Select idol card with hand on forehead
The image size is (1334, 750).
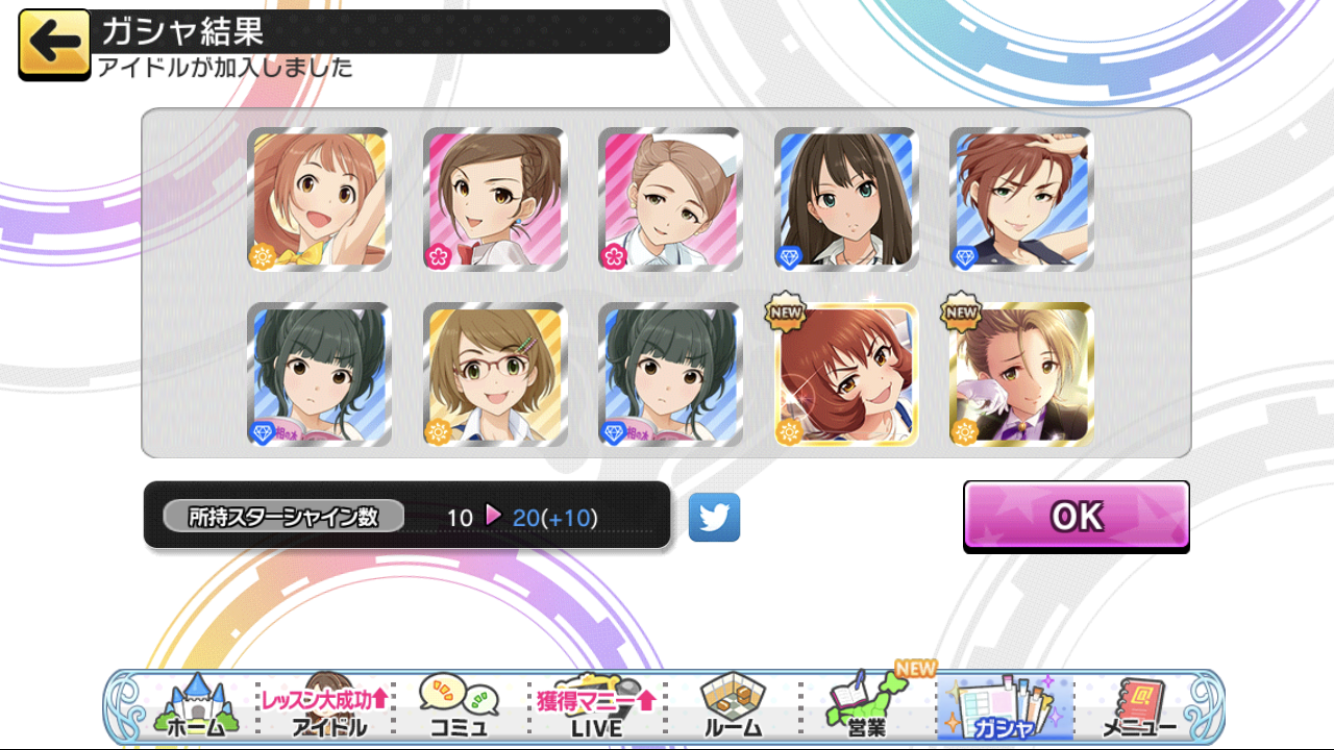(x=1021, y=199)
